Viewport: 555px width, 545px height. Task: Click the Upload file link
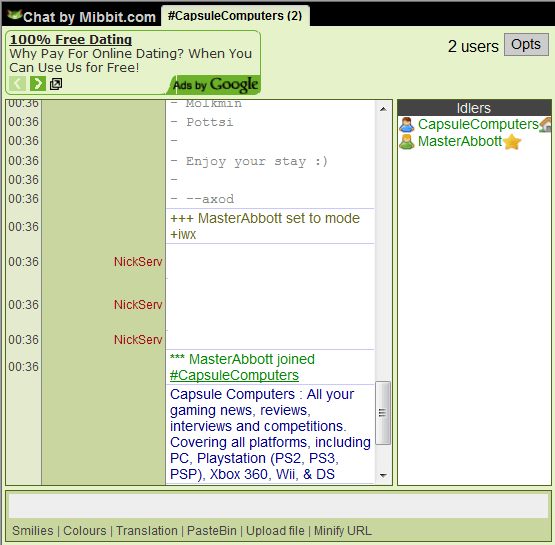point(275,531)
